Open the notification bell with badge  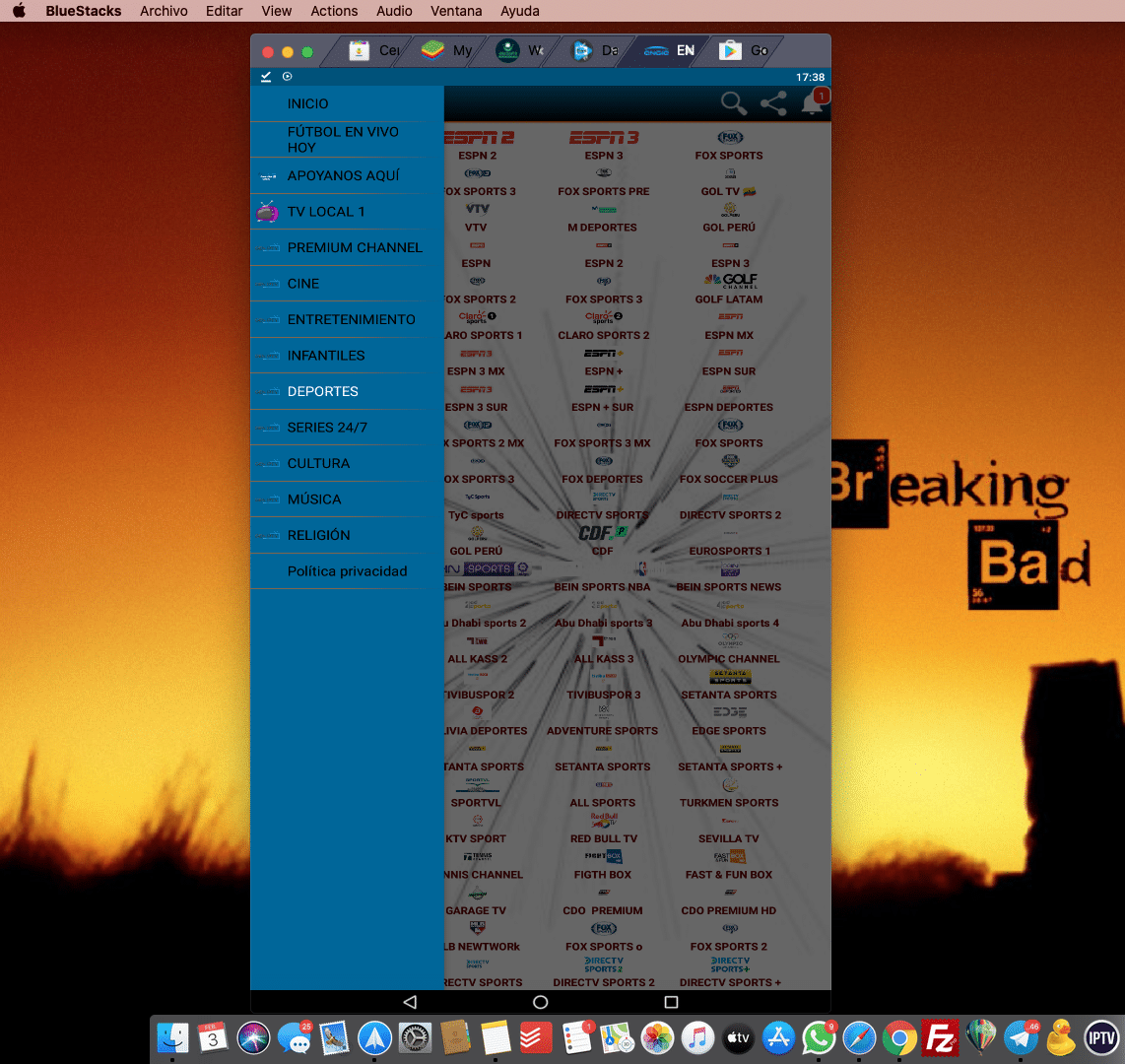point(814,102)
